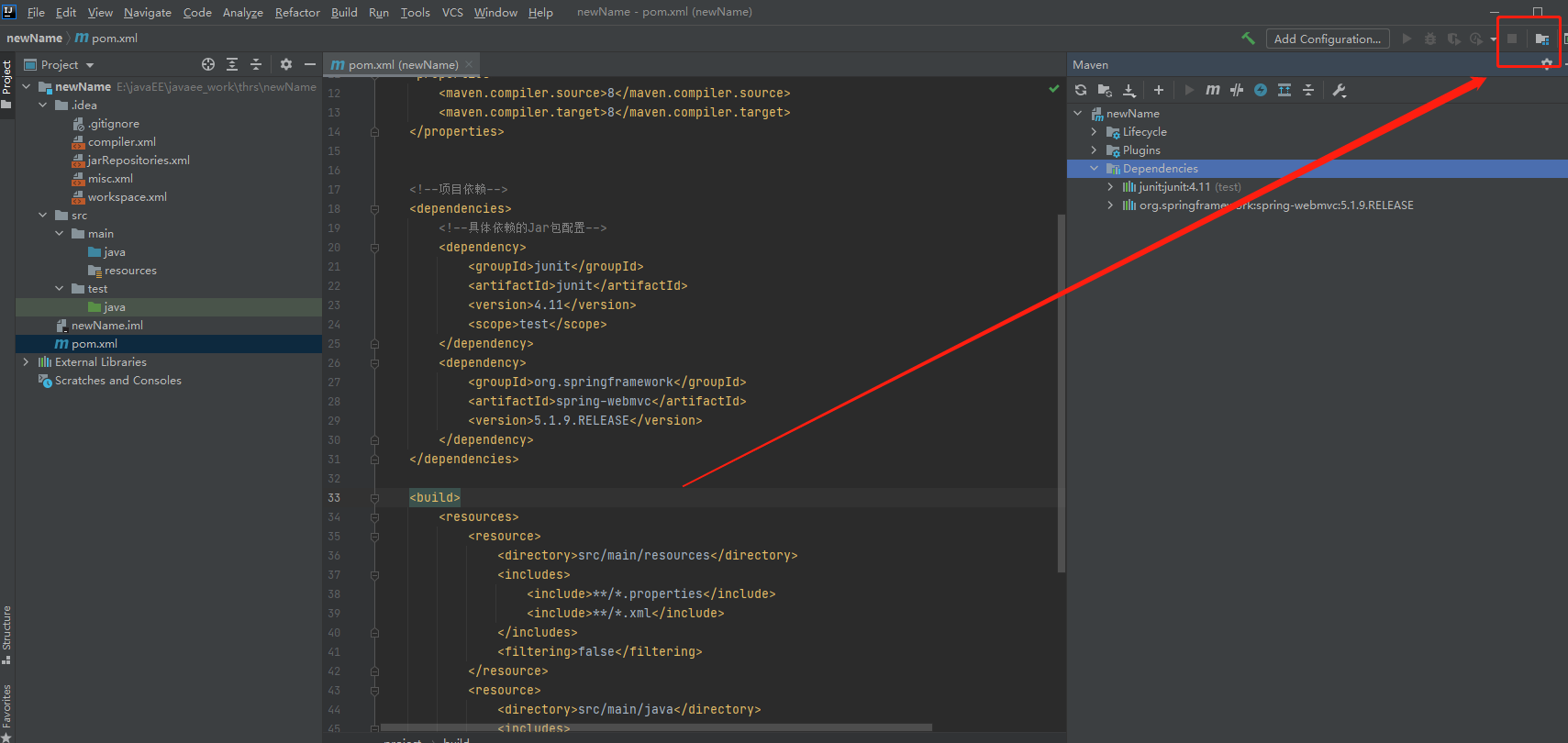Open Project panel gear options
Viewport: 1568px width, 743px height.
tap(286, 64)
